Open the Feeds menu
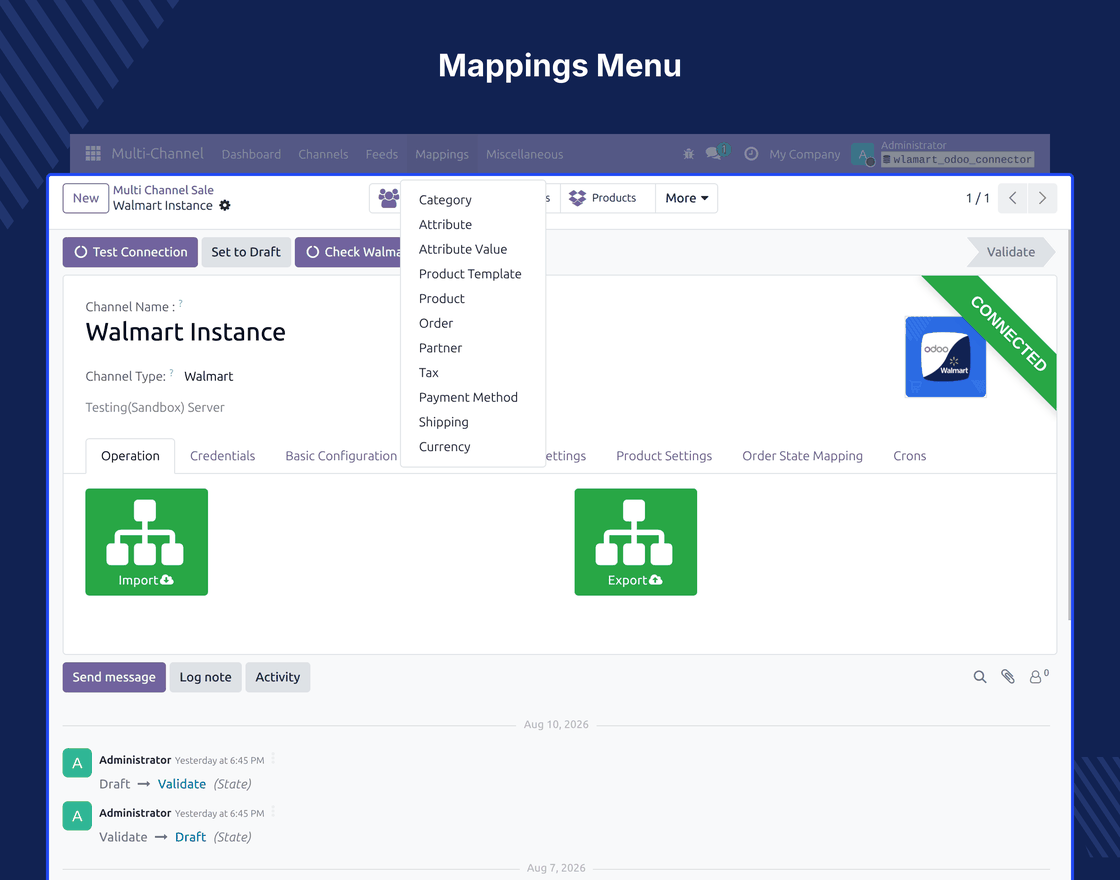This screenshot has width=1120, height=880. tap(382, 154)
